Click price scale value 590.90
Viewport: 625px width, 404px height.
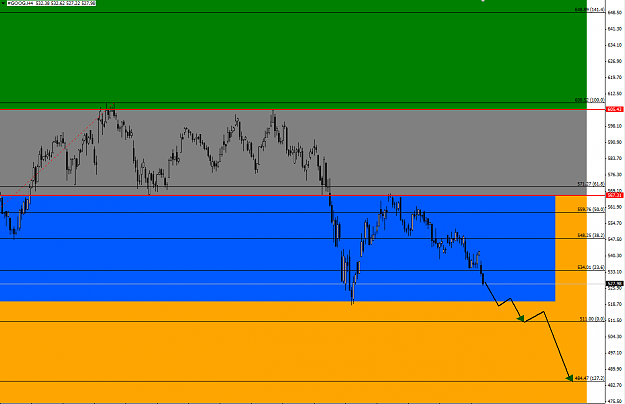(614, 142)
